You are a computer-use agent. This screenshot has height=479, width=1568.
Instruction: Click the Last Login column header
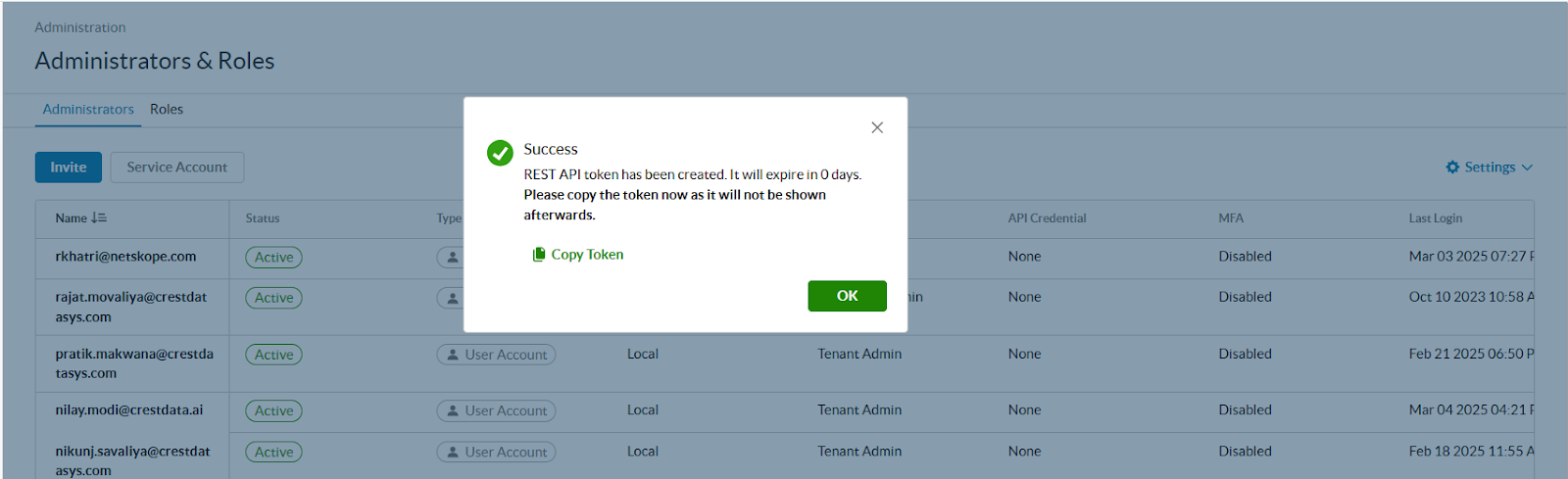[x=1436, y=218]
